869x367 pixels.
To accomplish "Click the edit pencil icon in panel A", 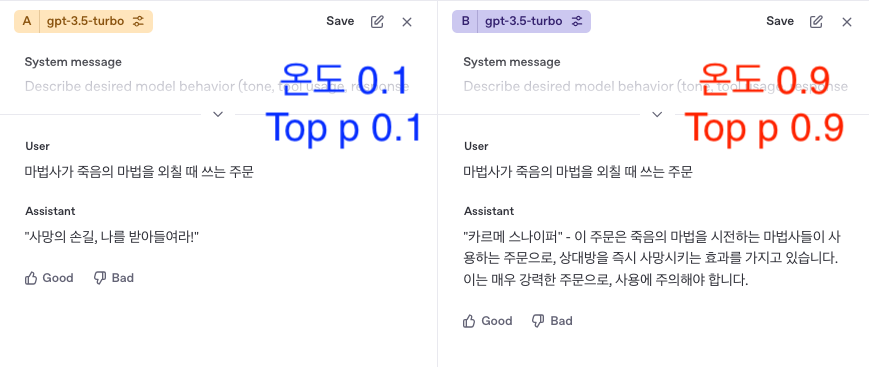I will click(x=377, y=22).
